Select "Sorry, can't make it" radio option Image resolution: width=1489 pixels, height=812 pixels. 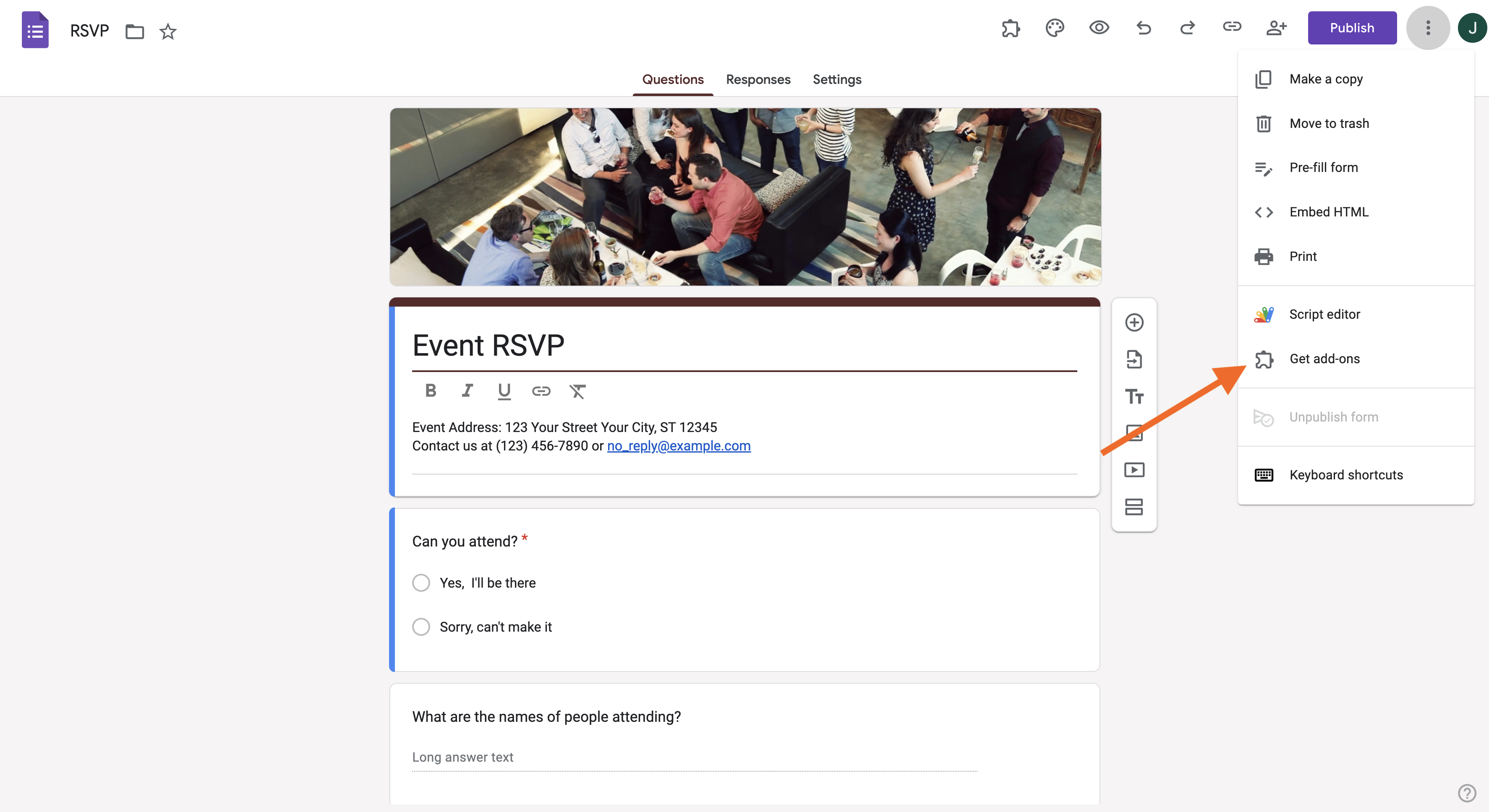pos(421,627)
